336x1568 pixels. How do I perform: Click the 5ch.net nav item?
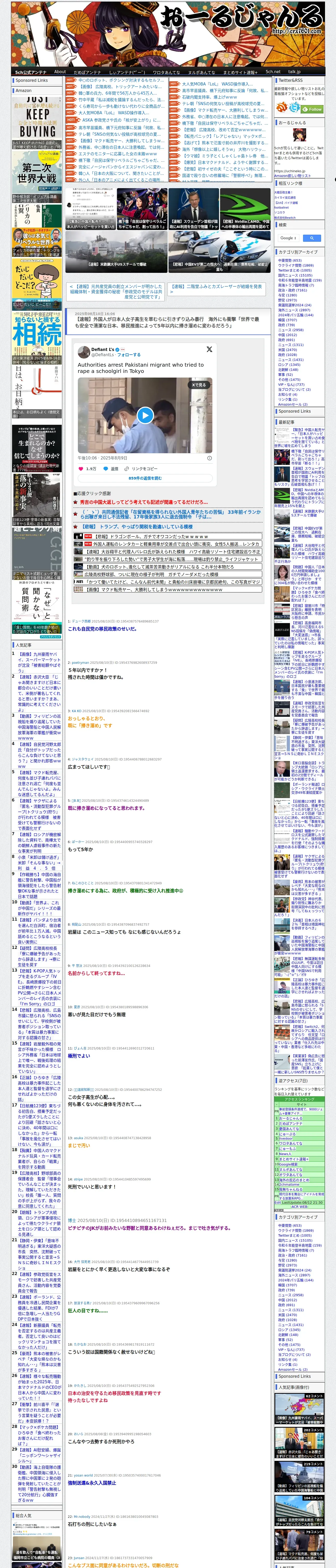tap(273, 72)
